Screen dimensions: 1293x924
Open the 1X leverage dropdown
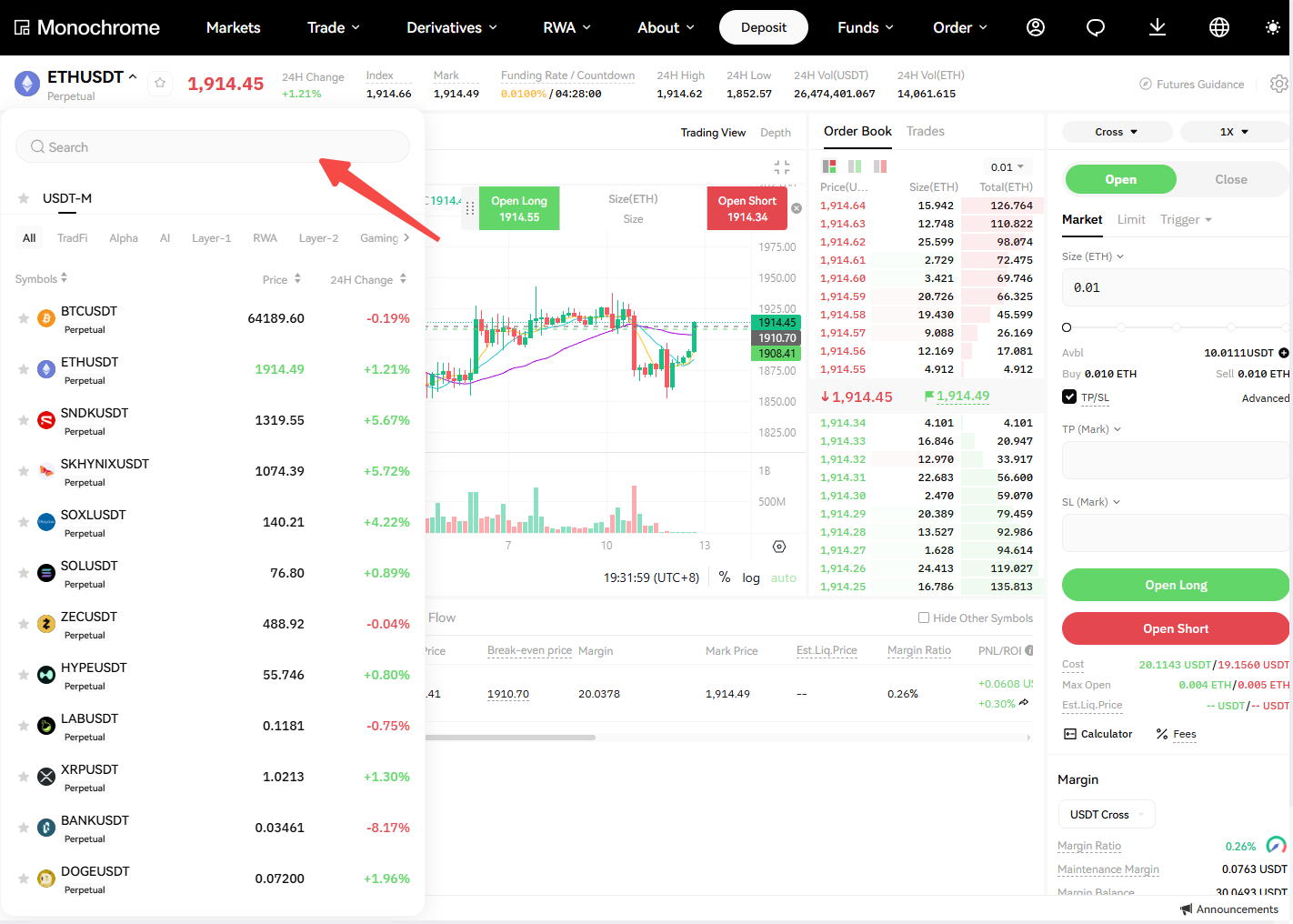[x=1235, y=132]
